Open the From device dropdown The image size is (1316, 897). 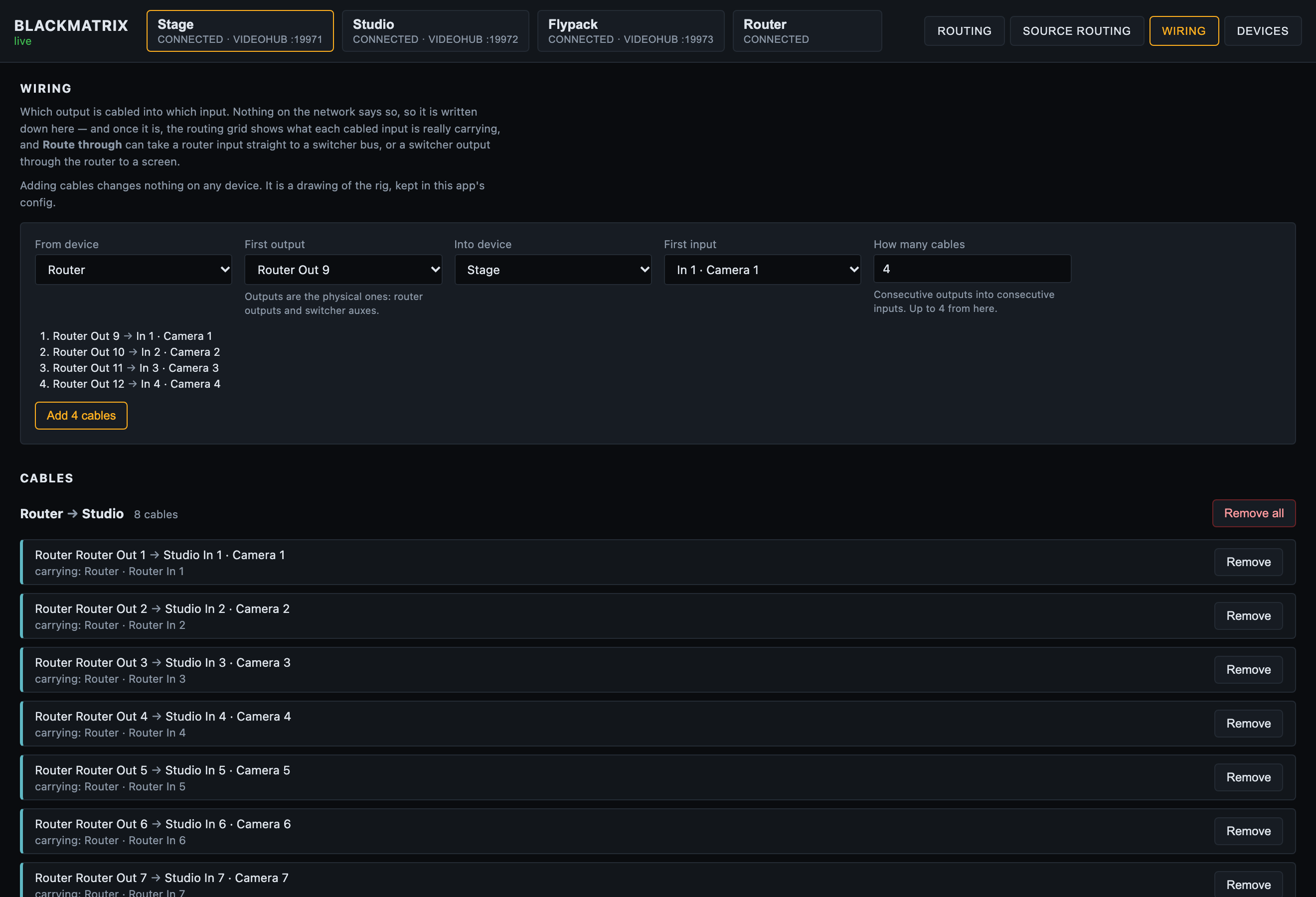134,270
